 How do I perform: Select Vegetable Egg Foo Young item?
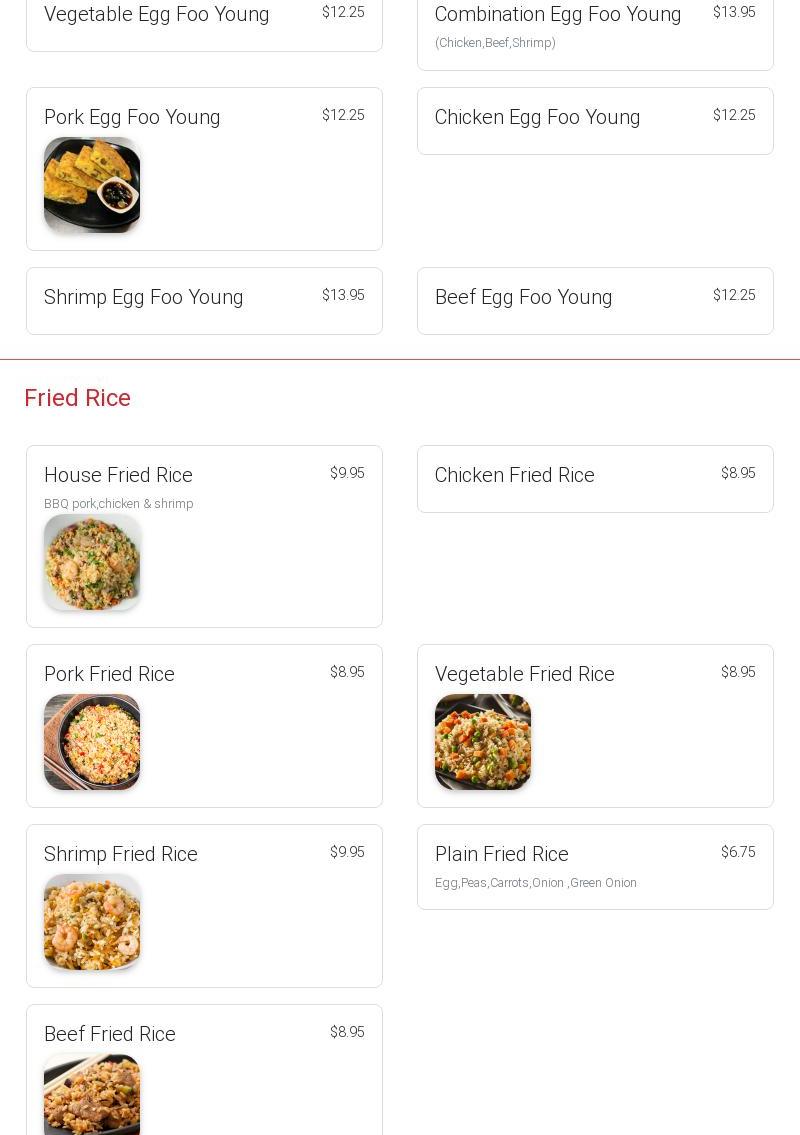157,15
